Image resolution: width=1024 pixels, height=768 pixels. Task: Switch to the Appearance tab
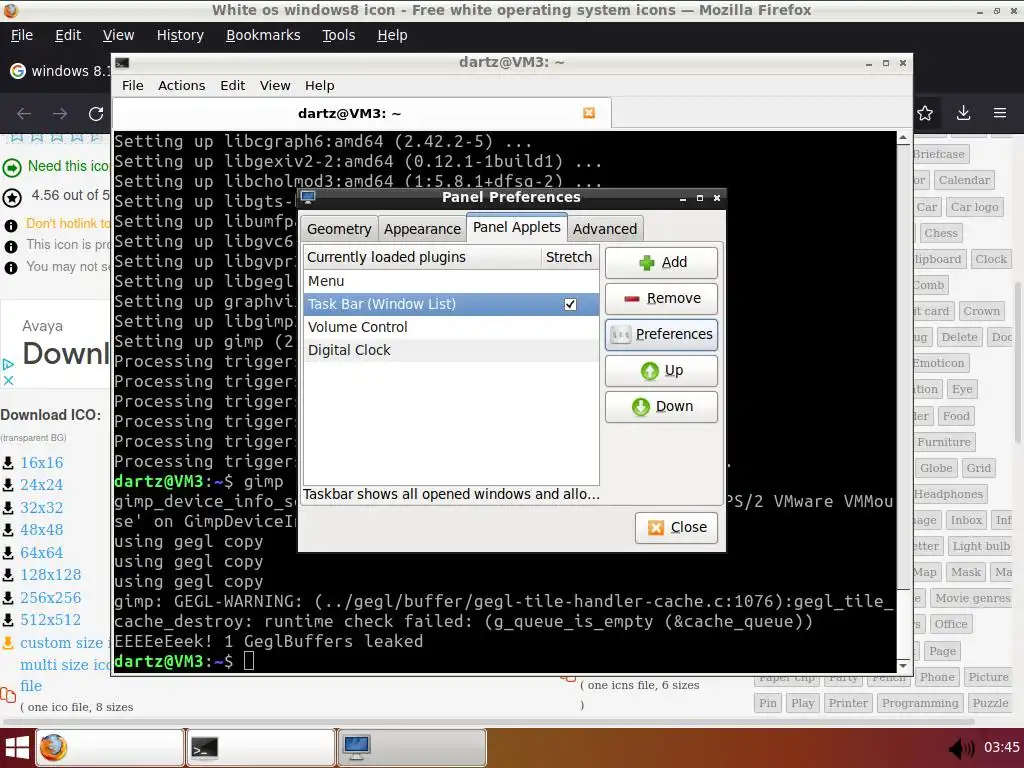[422, 229]
